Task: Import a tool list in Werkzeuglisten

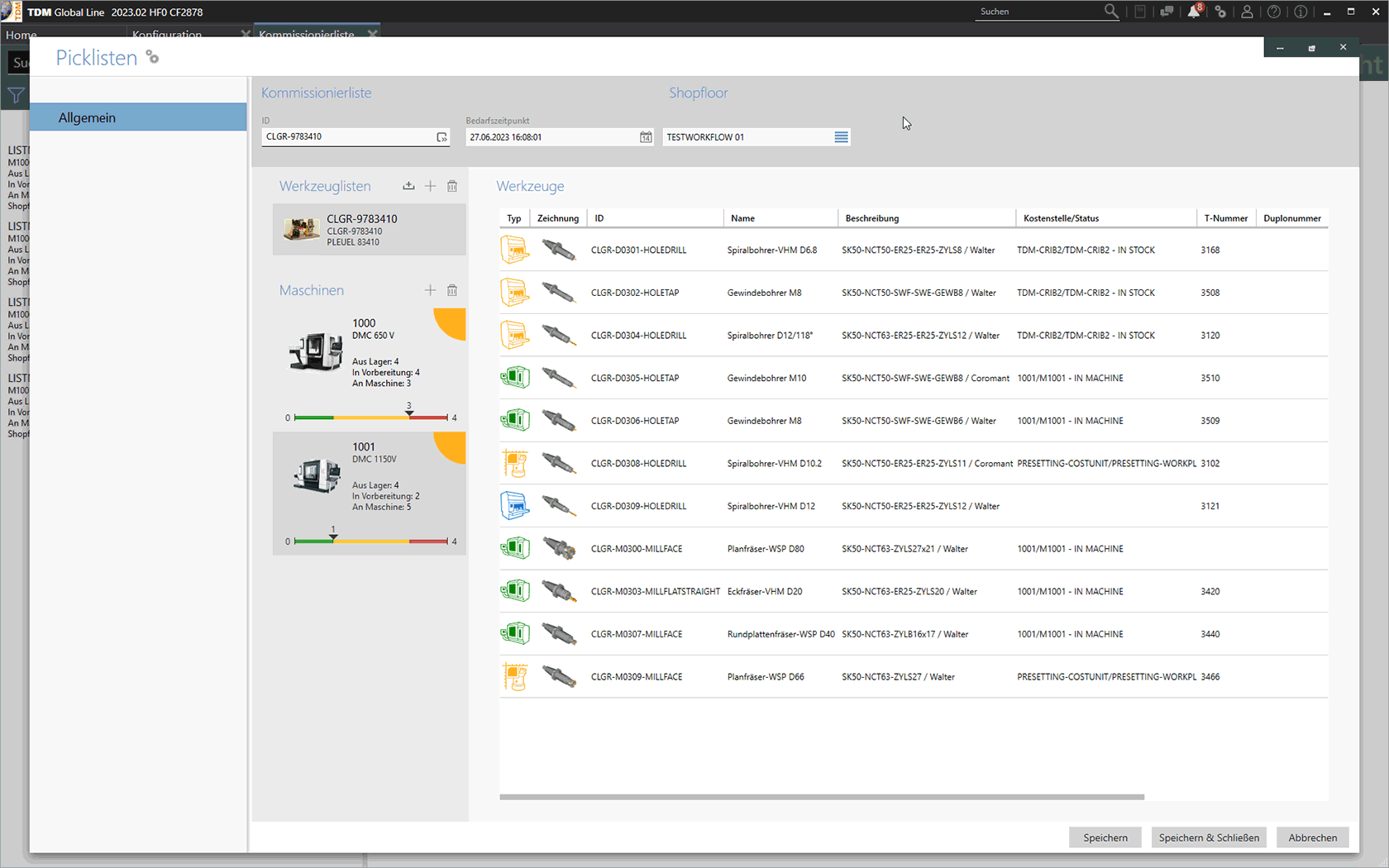Action: click(x=408, y=186)
